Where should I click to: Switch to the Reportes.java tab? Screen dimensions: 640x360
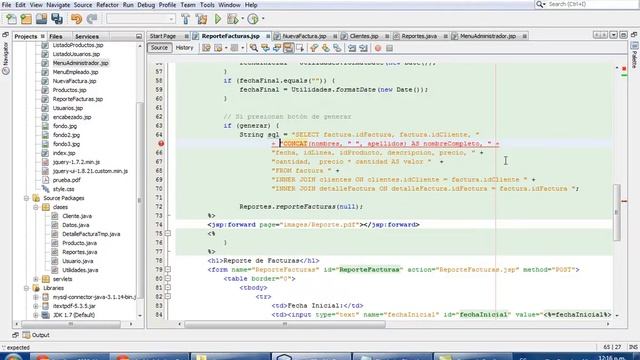coord(419,36)
